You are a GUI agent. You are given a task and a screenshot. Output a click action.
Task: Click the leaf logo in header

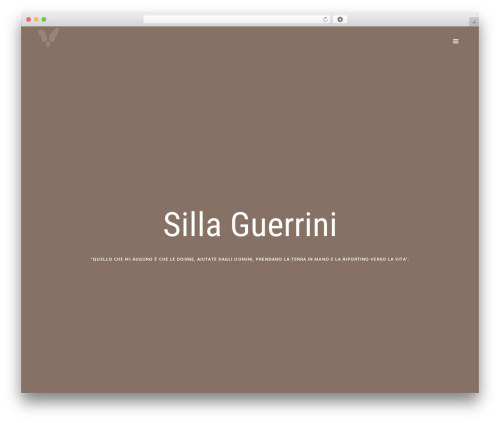pos(49,37)
